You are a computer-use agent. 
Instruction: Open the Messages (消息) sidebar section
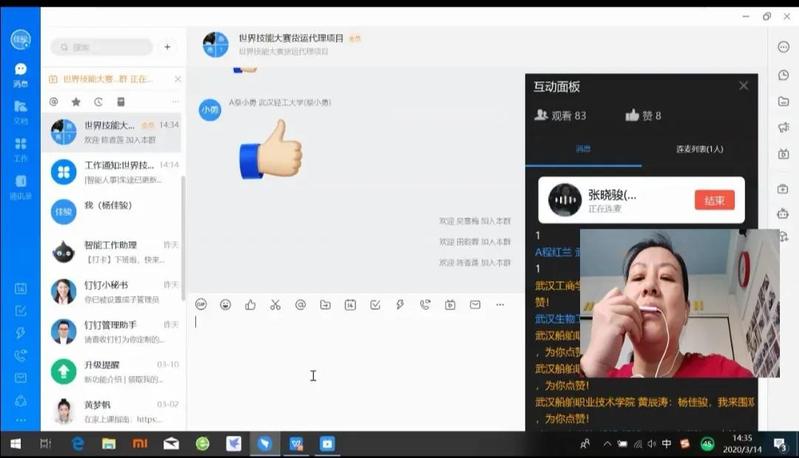pos(20,74)
